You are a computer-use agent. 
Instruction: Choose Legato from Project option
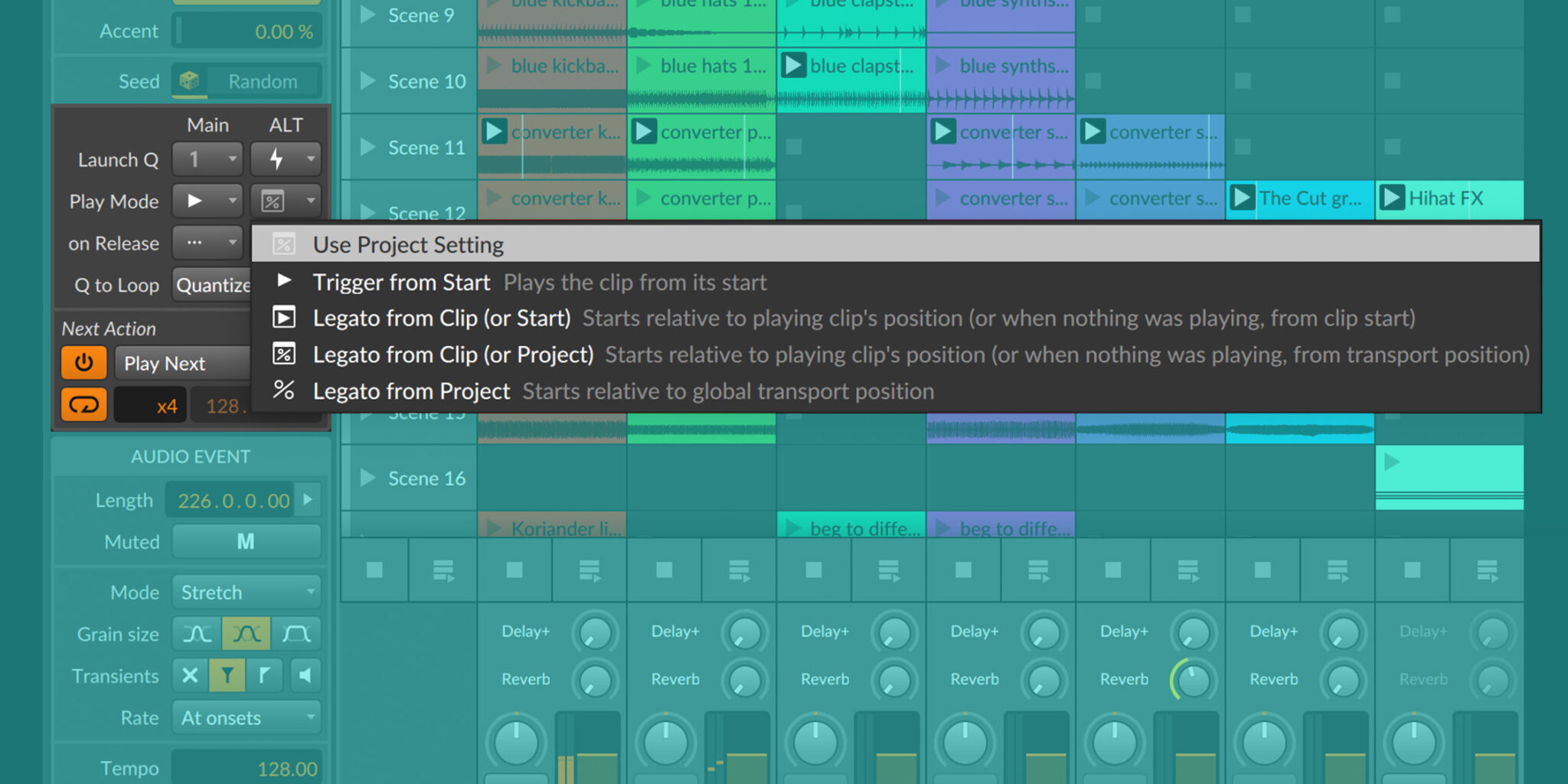point(411,390)
